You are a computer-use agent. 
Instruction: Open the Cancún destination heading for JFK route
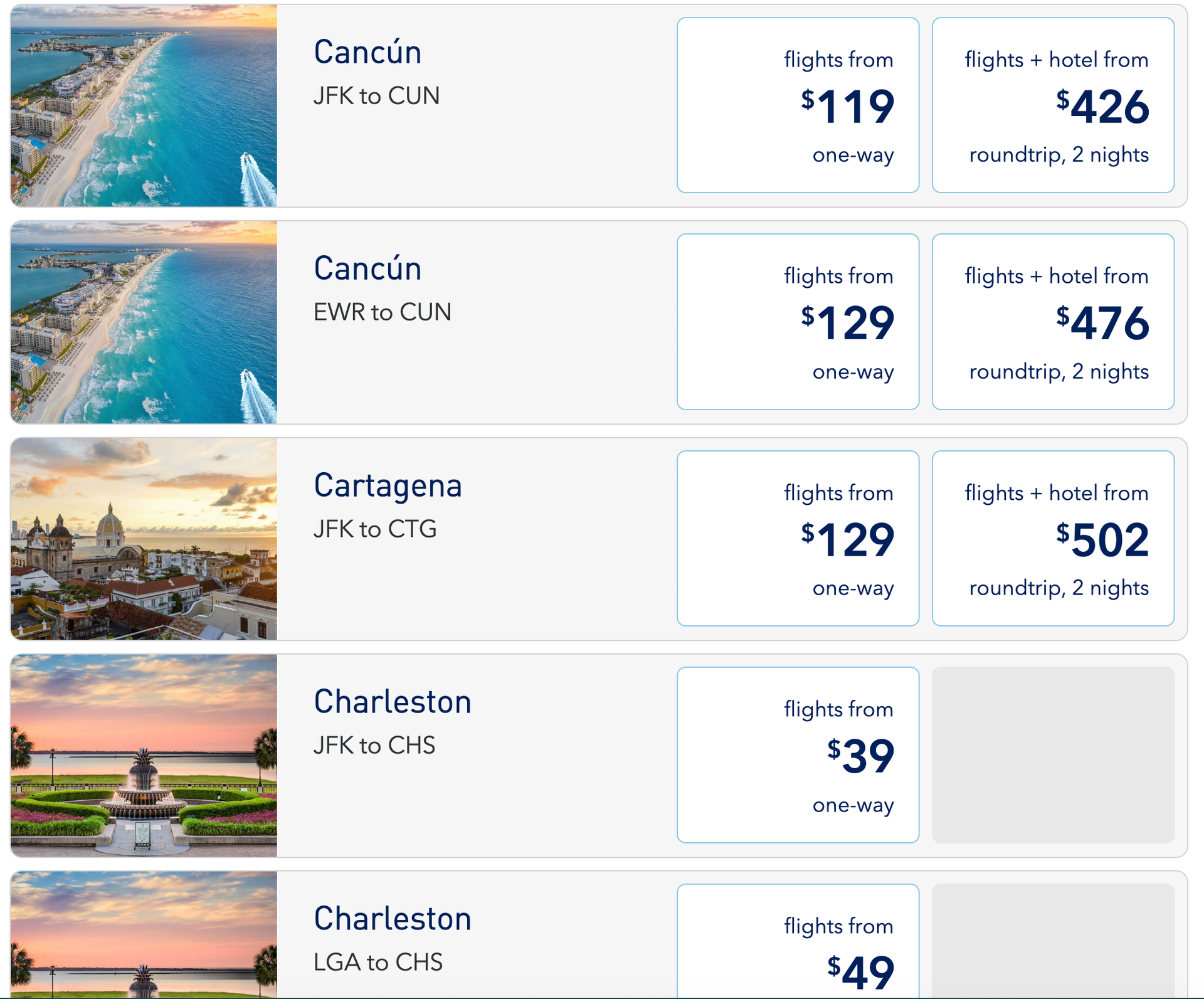(x=367, y=53)
